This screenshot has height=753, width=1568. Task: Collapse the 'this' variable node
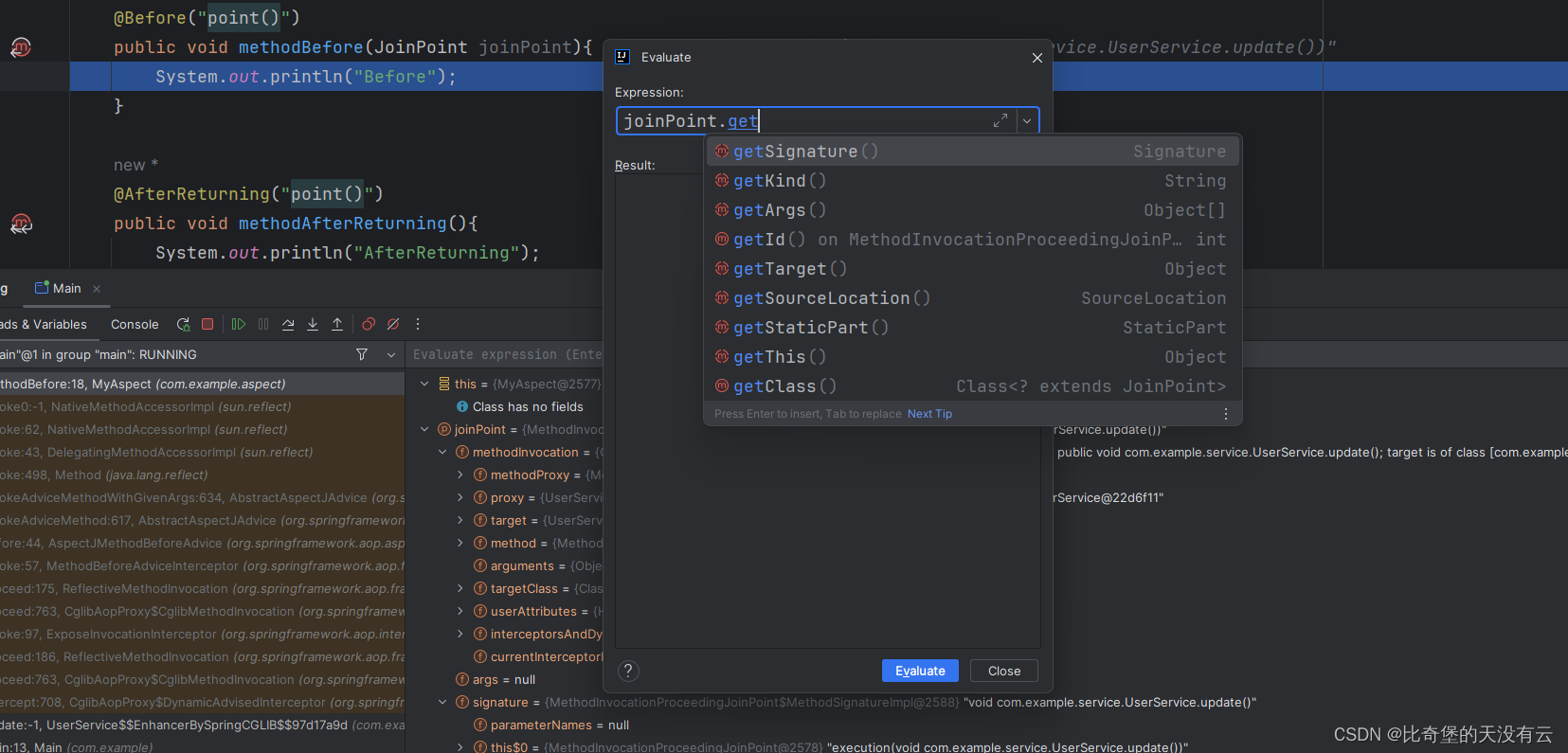(x=424, y=384)
